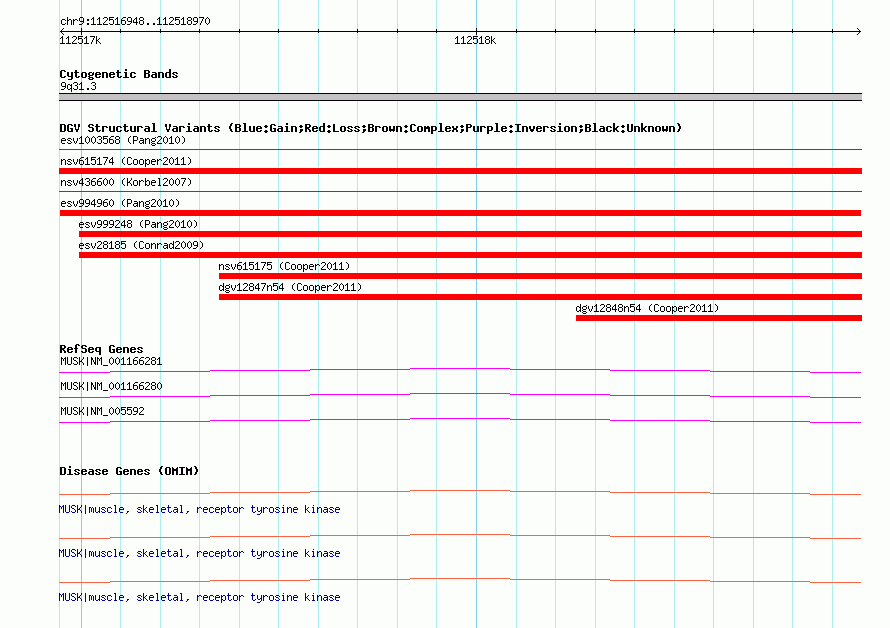This screenshot has width=890, height=628.
Task: Click the red loss bar under dgv12847n54
Action: pyautogui.click(x=540, y=297)
